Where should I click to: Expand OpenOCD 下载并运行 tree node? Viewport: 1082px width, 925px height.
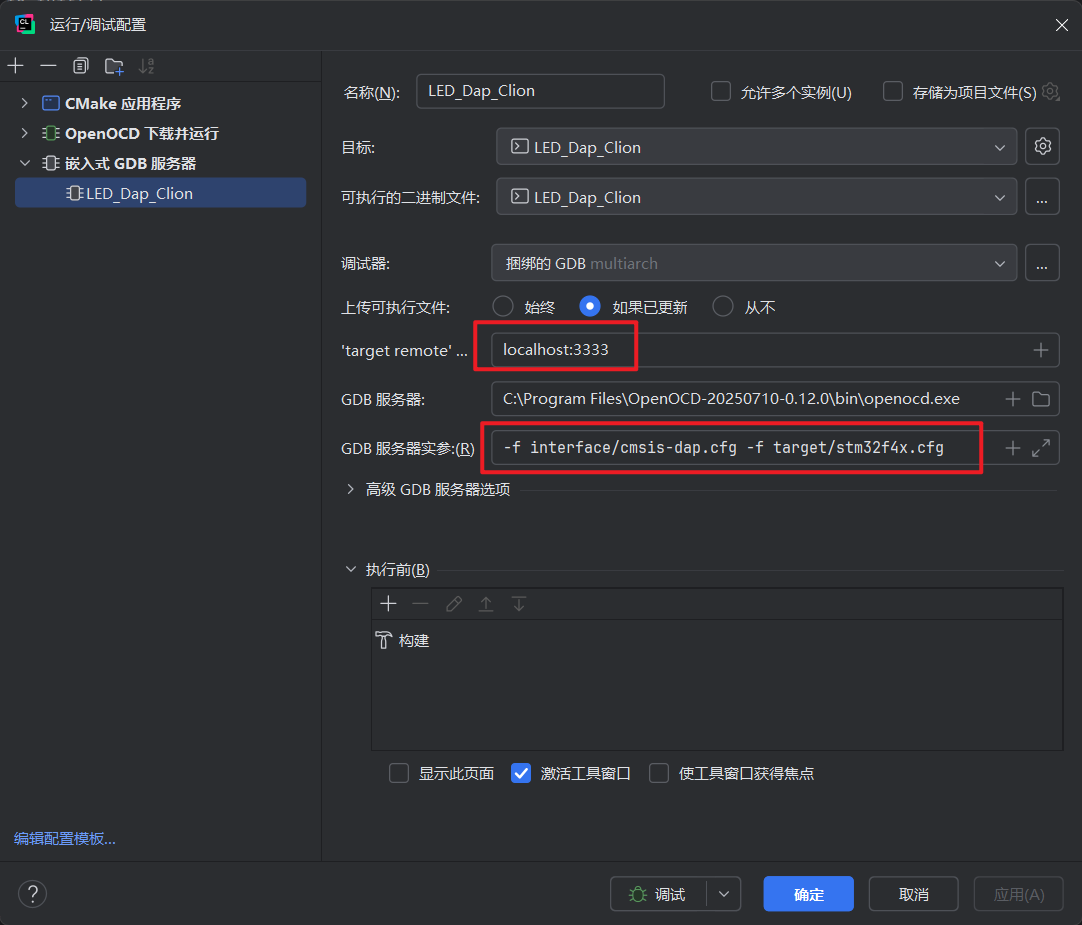click(x=25, y=133)
